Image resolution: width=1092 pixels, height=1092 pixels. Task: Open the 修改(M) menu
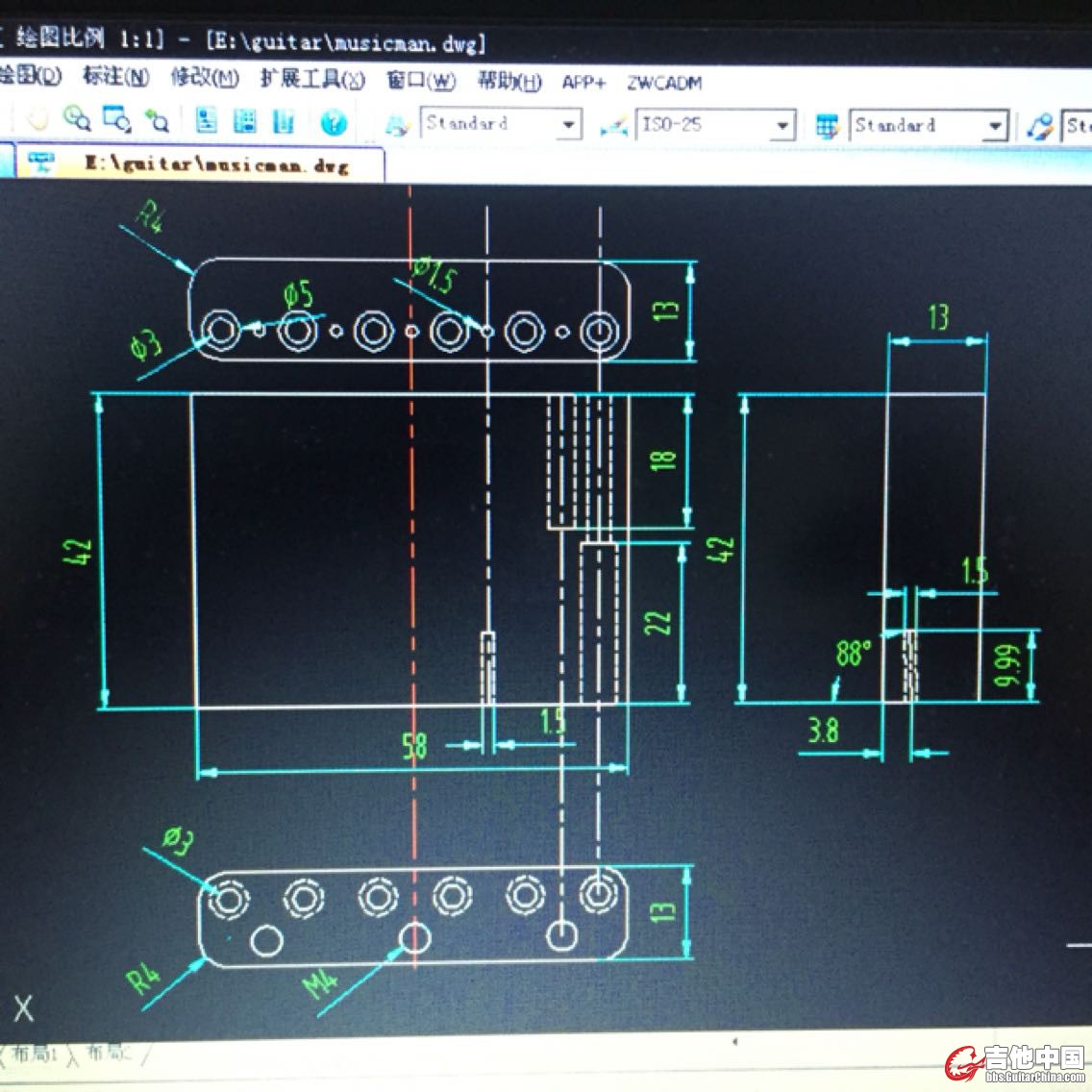tap(205, 78)
